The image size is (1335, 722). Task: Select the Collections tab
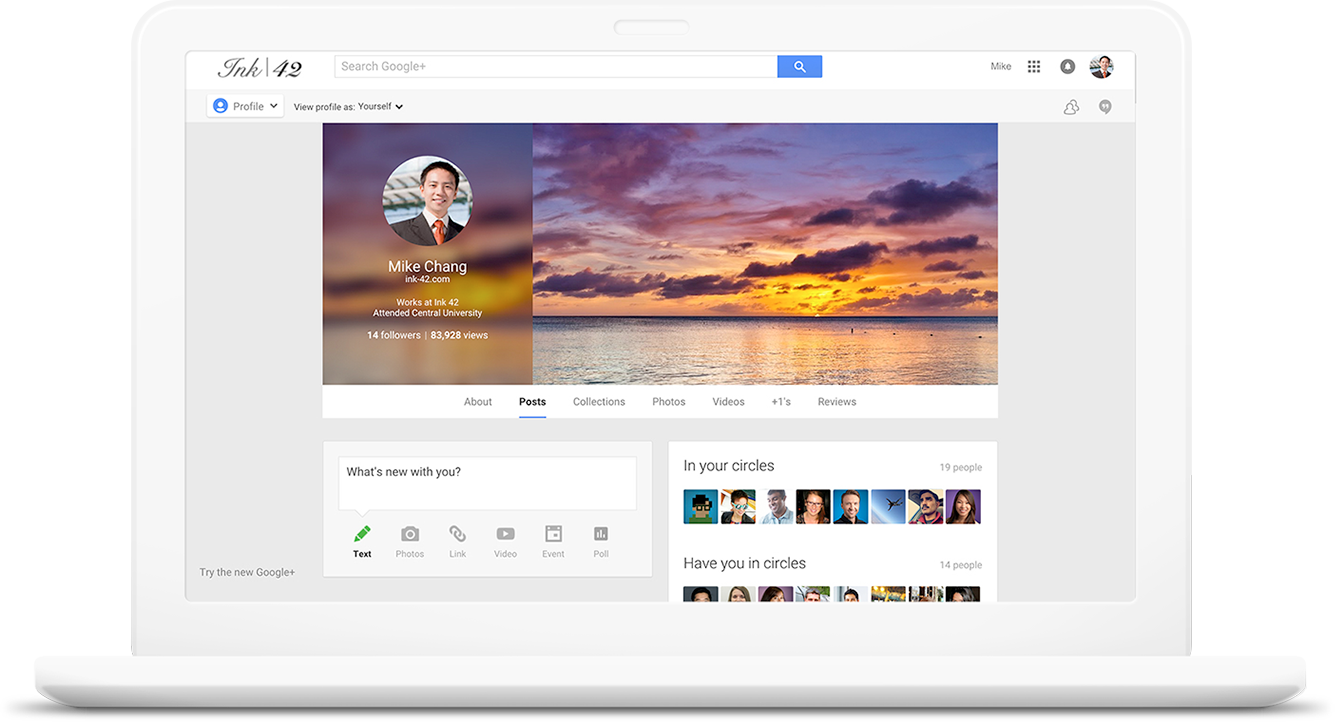click(x=598, y=401)
